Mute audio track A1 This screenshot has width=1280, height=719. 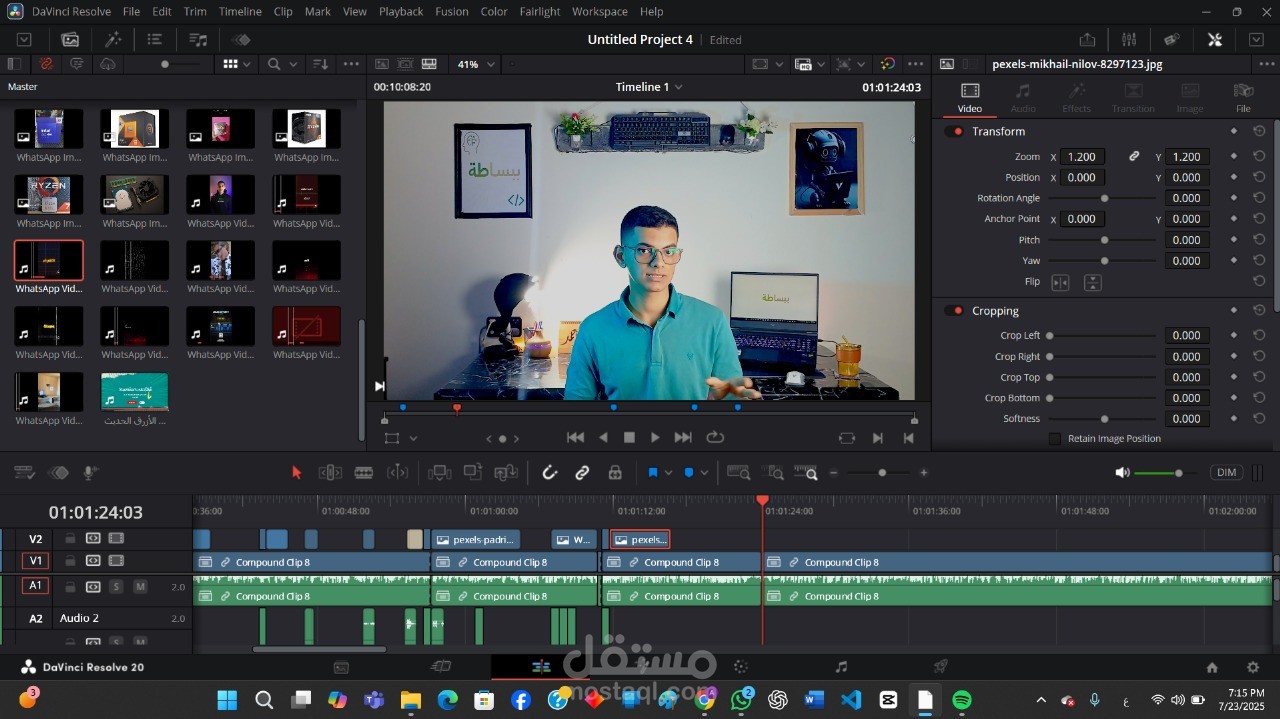[140, 586]
